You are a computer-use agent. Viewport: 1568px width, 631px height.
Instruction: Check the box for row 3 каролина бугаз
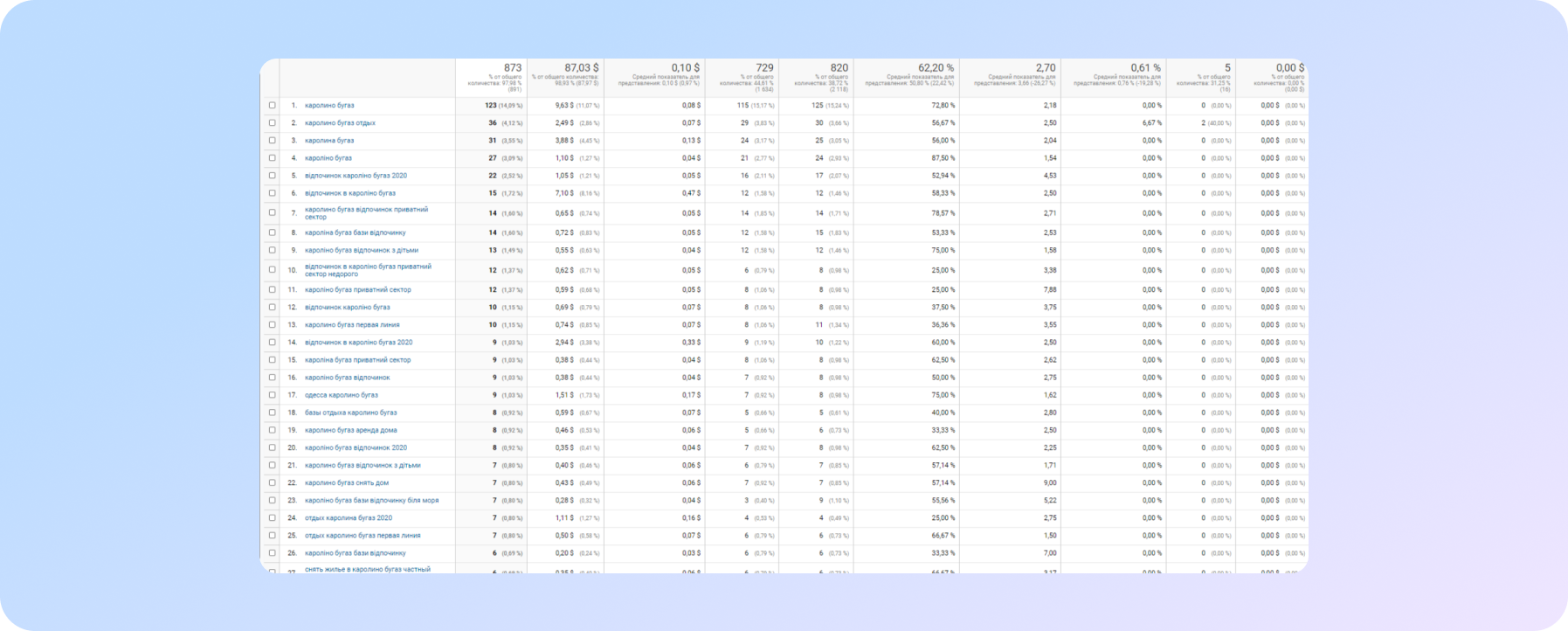click(272, 141)
